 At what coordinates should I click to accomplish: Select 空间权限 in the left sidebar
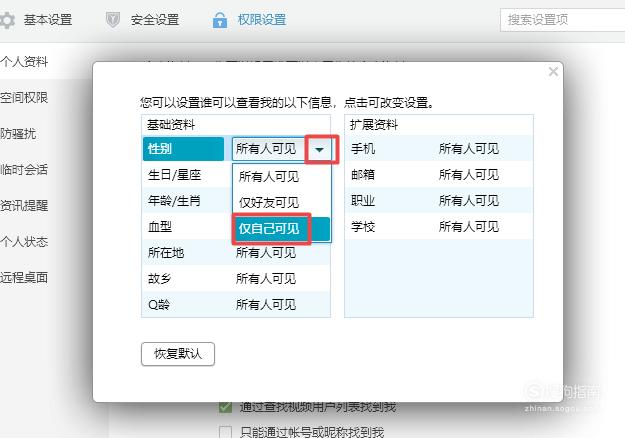click(24, 97)
